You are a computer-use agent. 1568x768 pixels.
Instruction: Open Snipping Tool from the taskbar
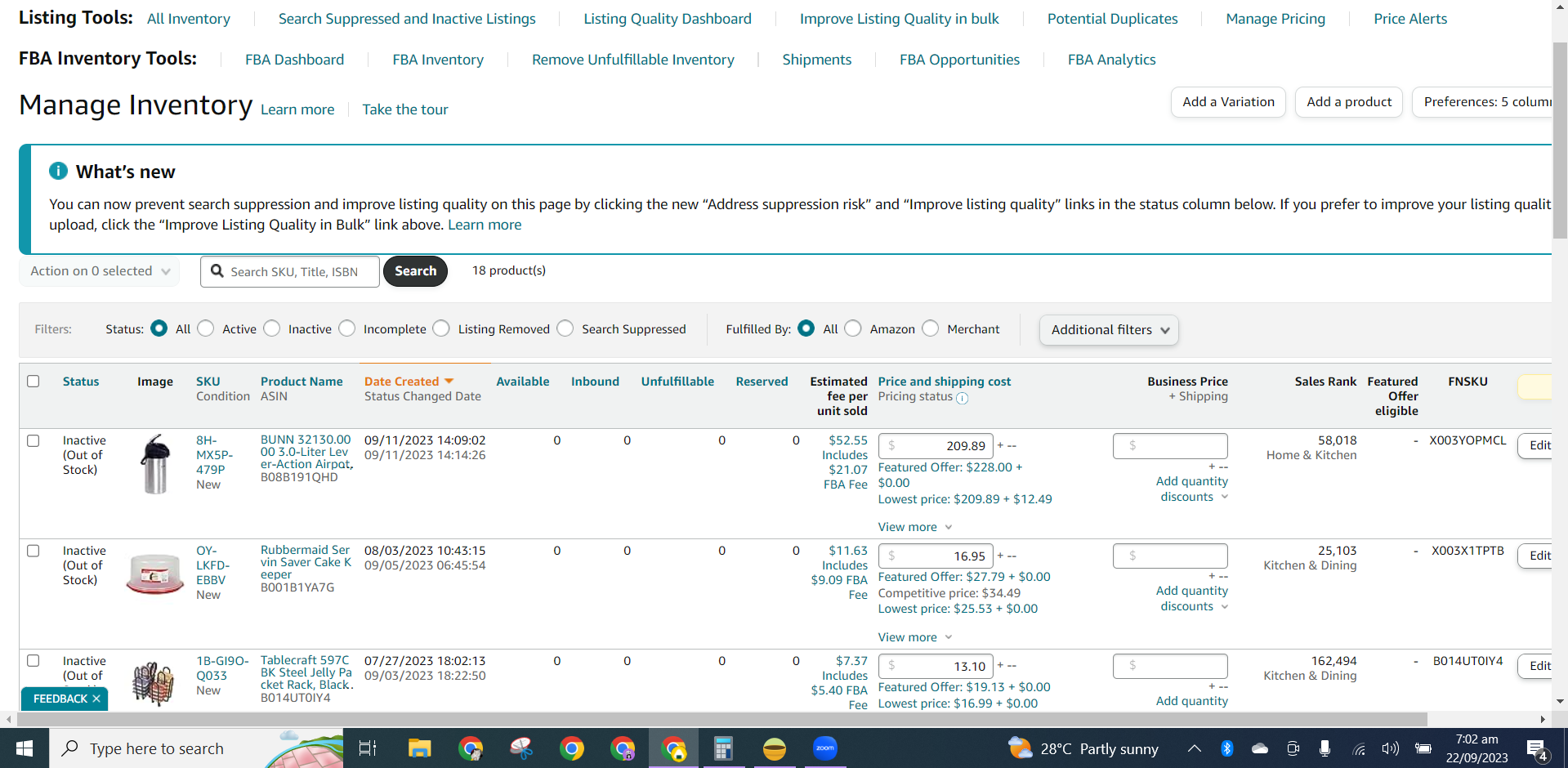(x=521, y=748)
